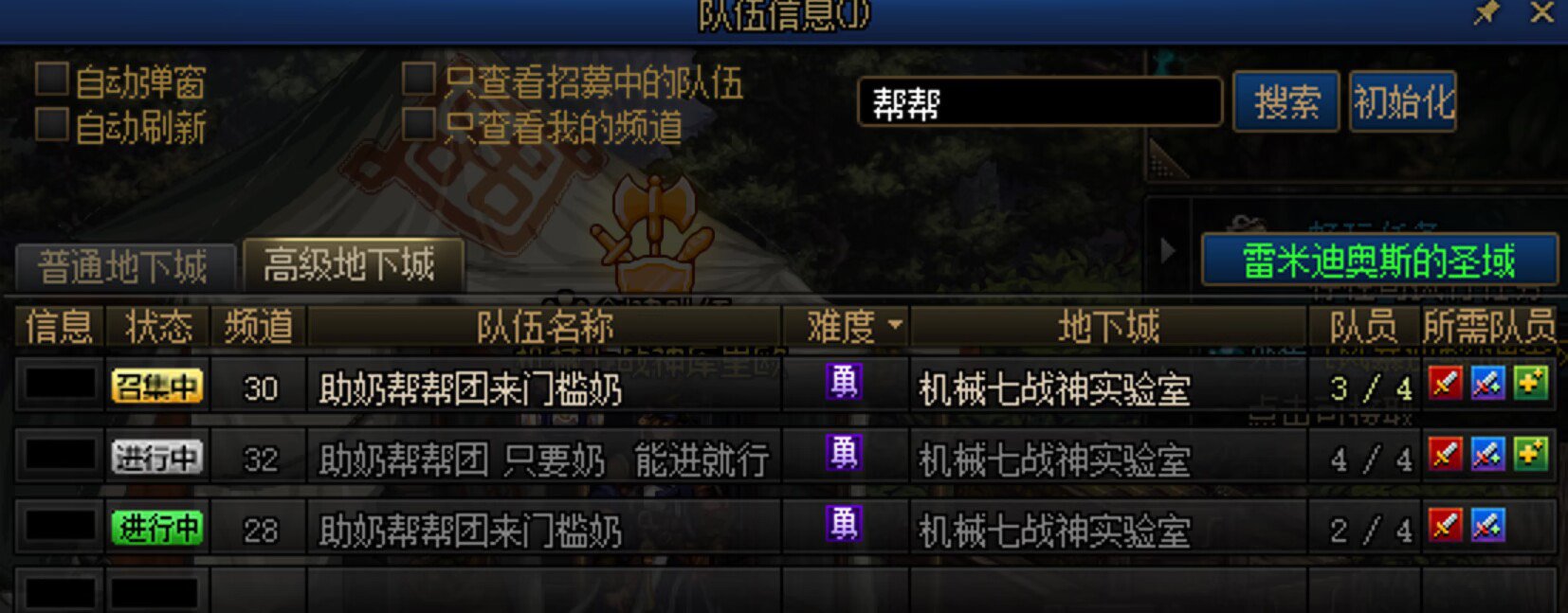1568x613 pixels.
Task: Click blue sword icon in channel 28 row
Action: pyautogui.click(x=1488, y=525)
